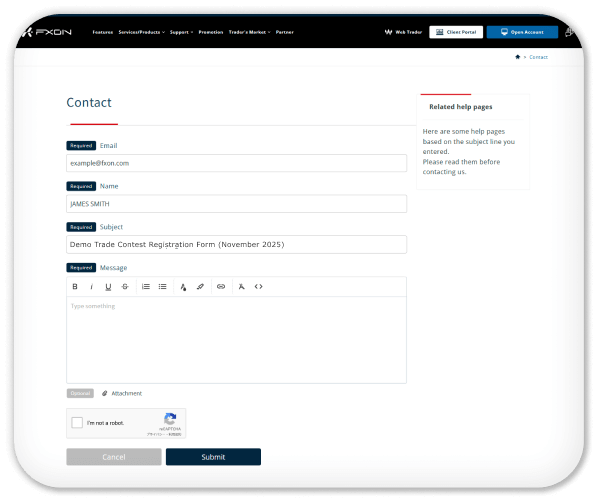This screenshot has height=504, width=600.
Task: Apply strikethrough formatting to message text
Action: (x=125, y=287)
